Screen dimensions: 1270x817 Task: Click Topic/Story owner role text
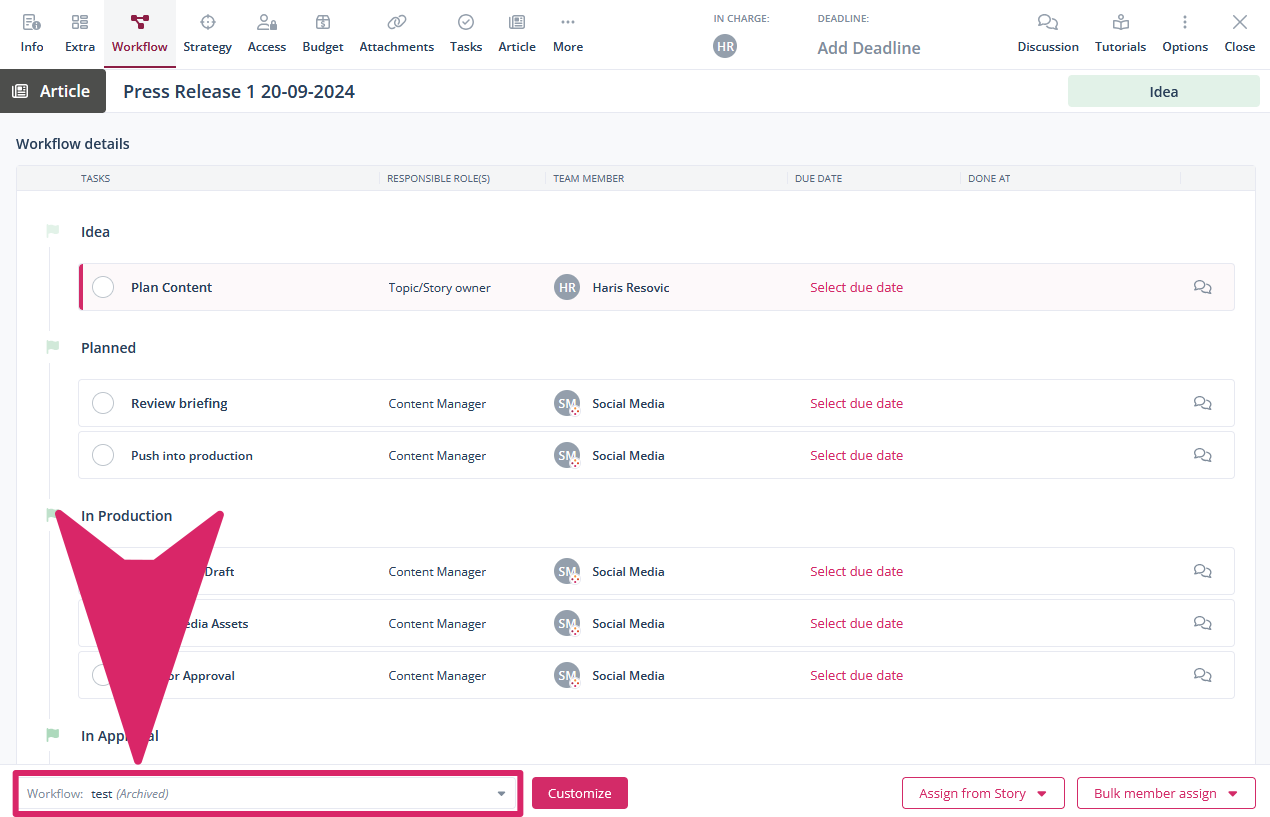point(440,287)
